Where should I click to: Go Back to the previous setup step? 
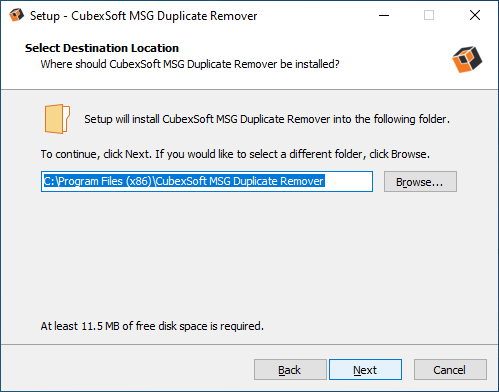[x=290, y=370]
